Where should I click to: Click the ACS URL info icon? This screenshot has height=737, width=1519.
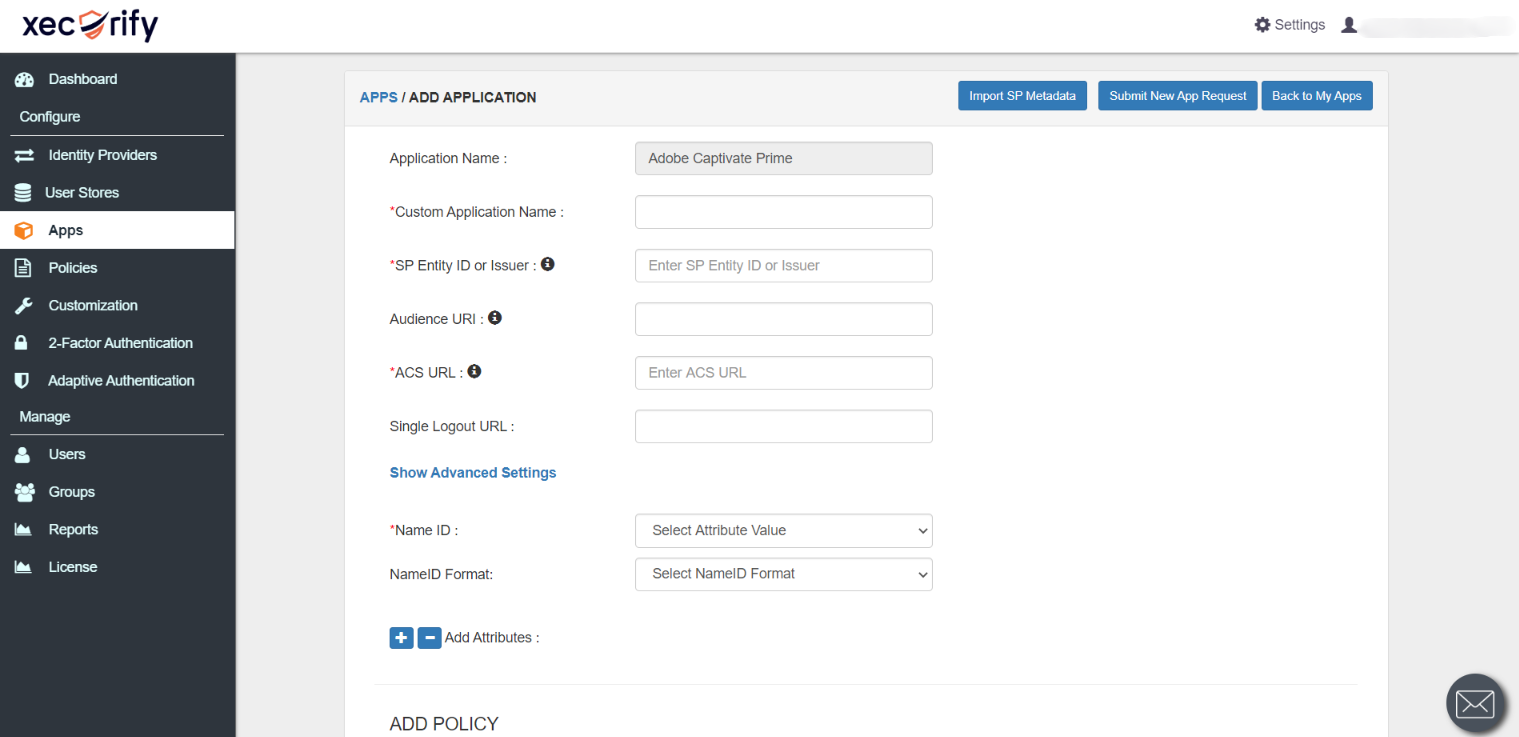(474, 370)
